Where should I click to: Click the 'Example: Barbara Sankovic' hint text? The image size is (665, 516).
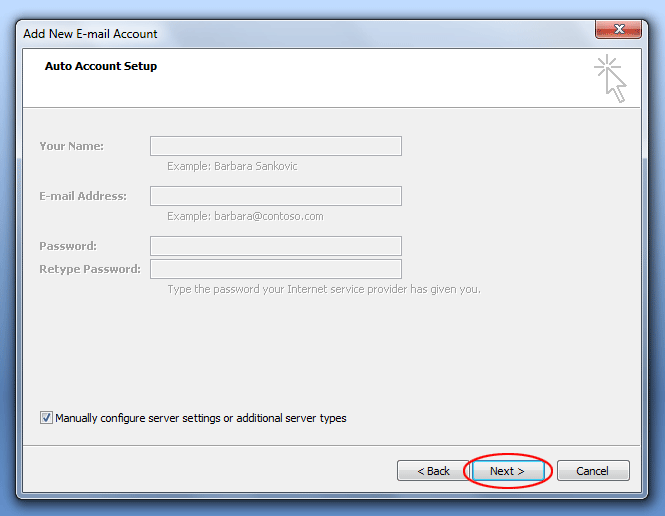coord(232,166)
